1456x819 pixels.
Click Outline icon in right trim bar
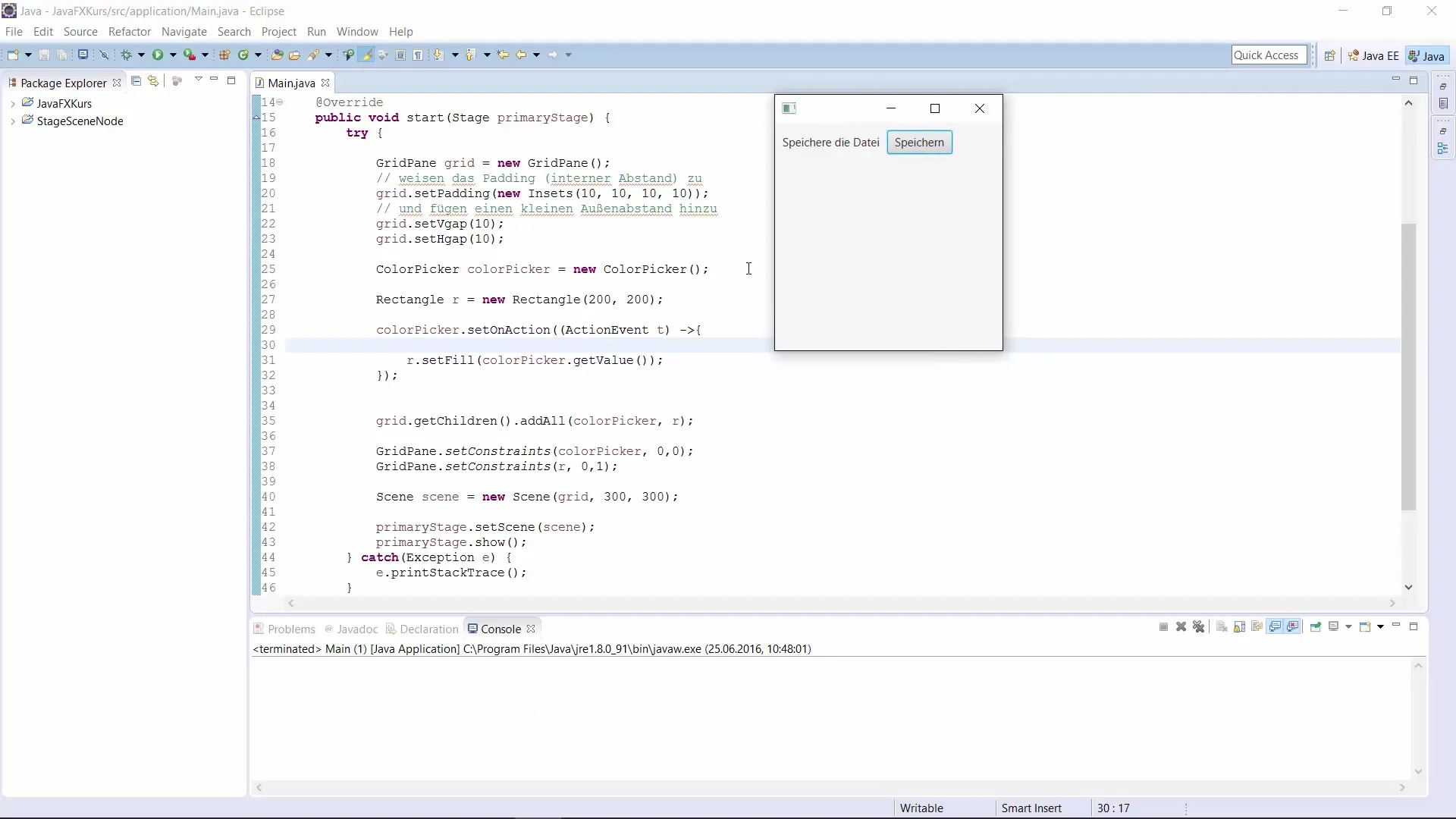pos(1442,149)
